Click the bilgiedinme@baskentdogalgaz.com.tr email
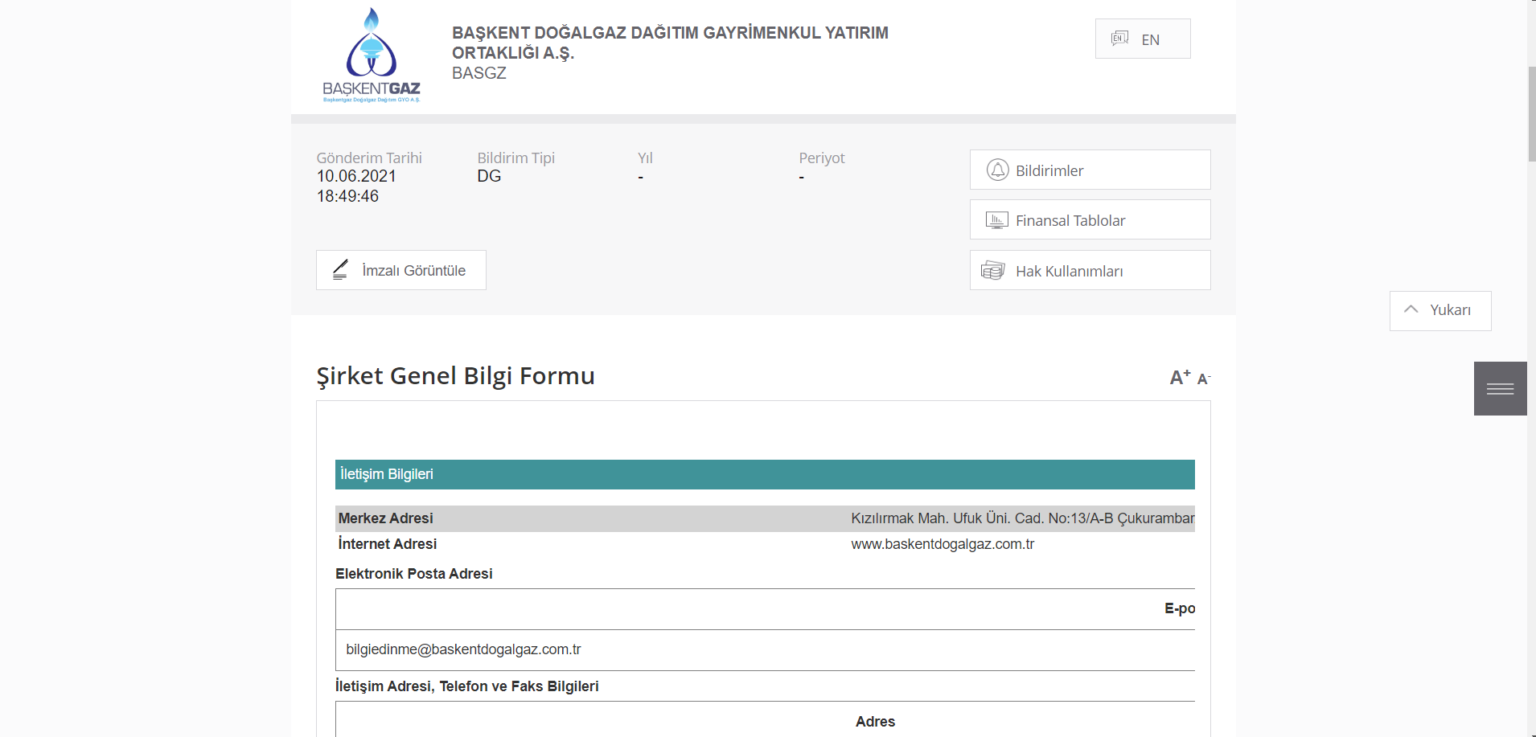 click(463, 649)
